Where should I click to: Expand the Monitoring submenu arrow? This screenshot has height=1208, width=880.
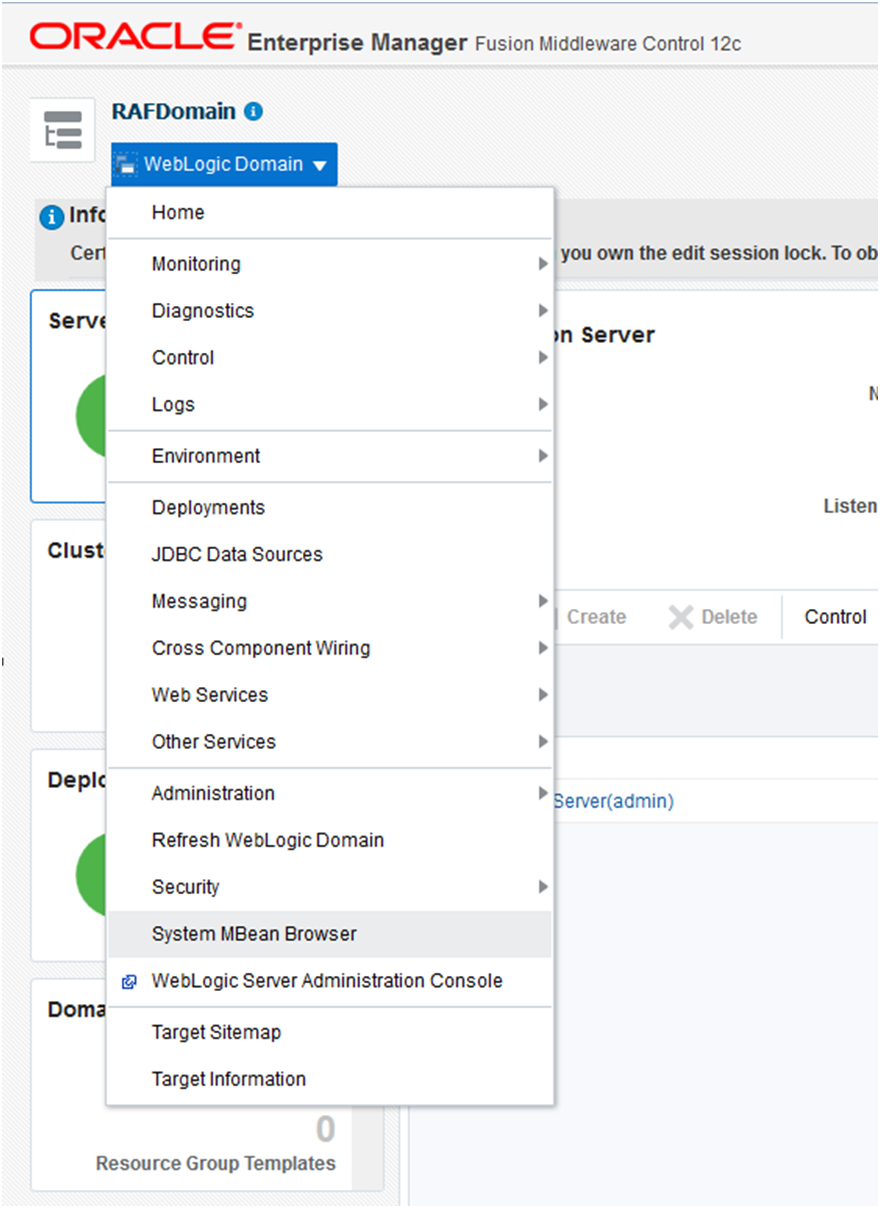point(543,264)
